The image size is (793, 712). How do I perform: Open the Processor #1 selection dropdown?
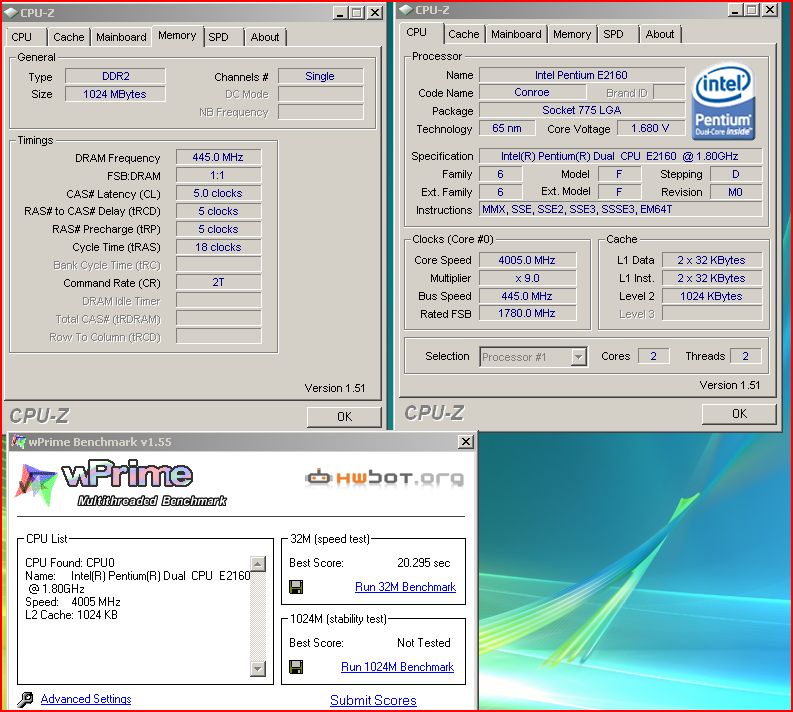[578, 357]
